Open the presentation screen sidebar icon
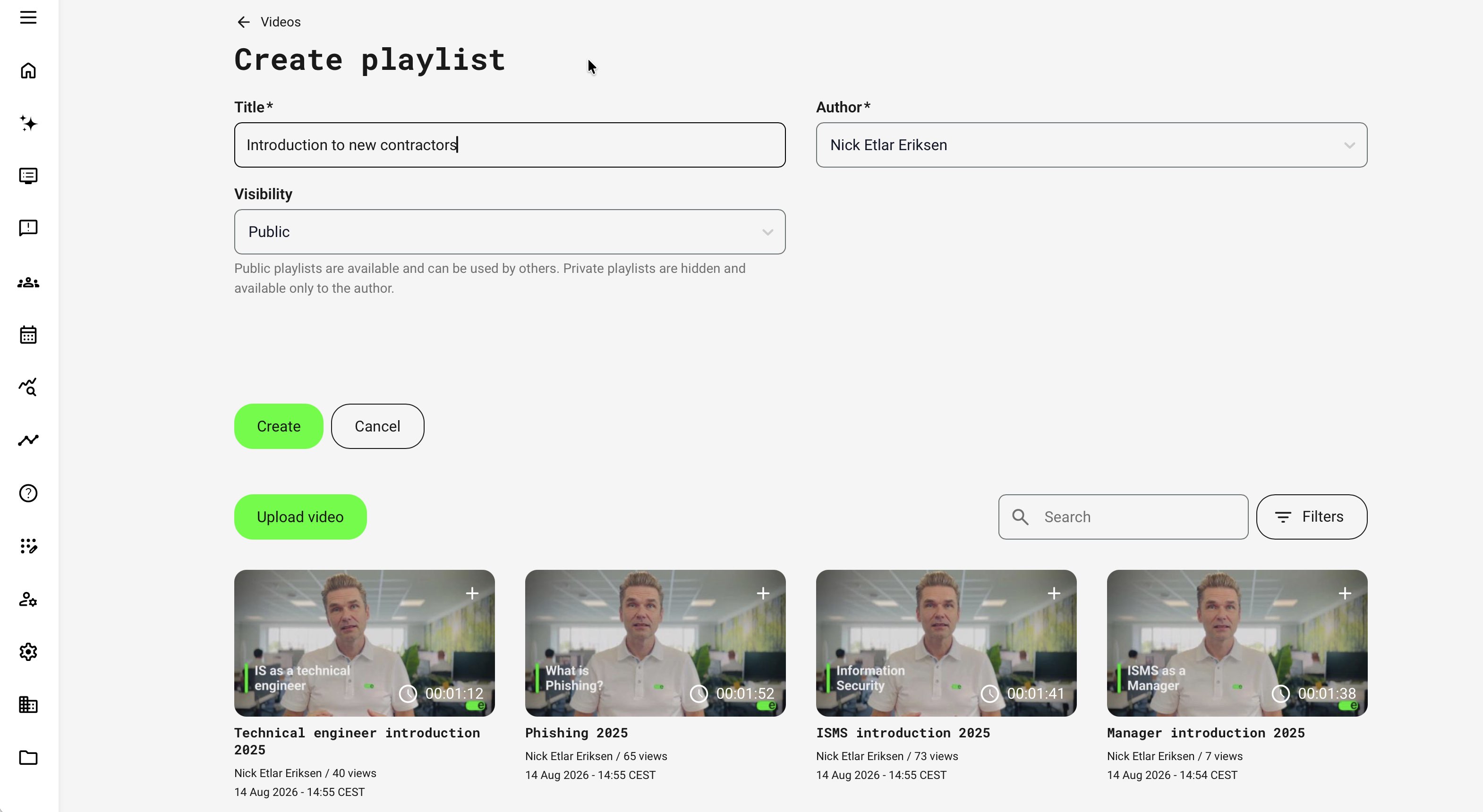 [28, 176]
